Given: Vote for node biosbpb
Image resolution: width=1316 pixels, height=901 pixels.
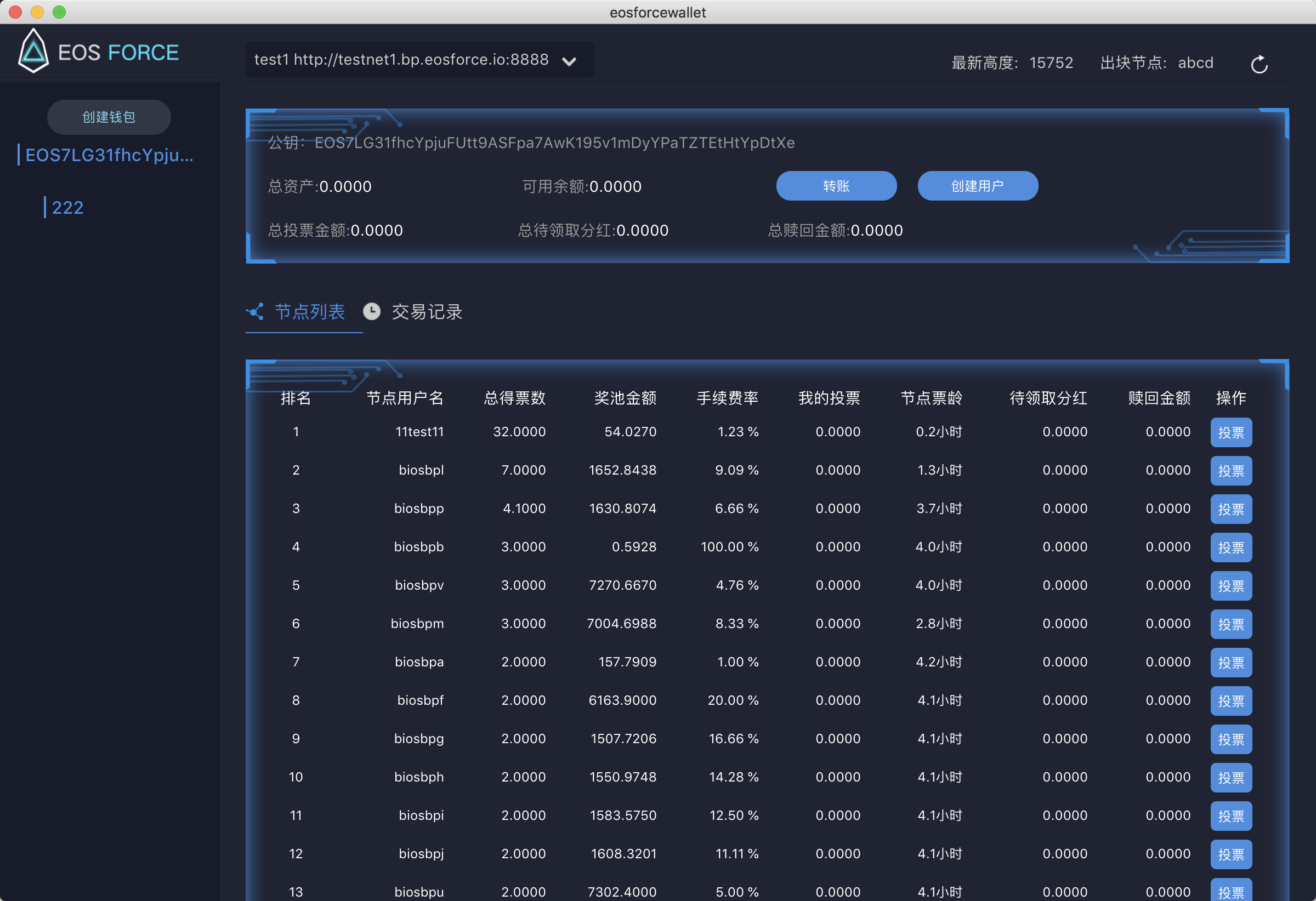Looking at the screenshot, I should pyautogui.click(x=1230, y=548).
